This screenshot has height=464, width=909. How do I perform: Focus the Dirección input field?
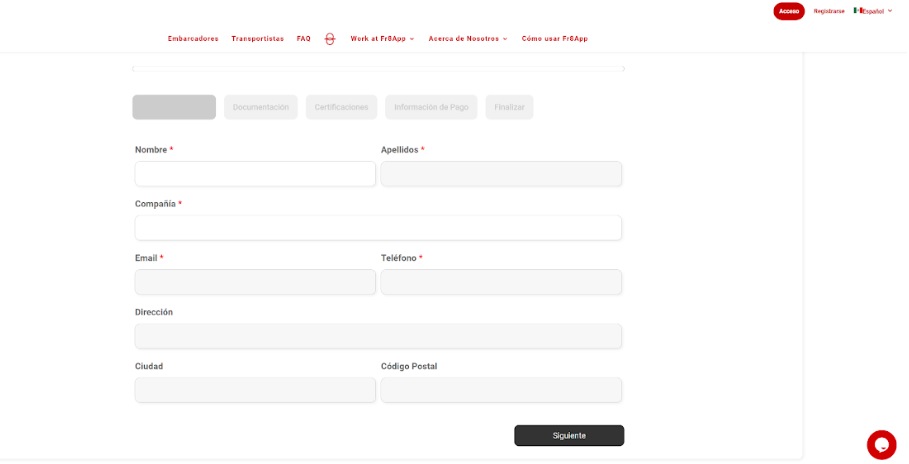click(x=379, y=336)
